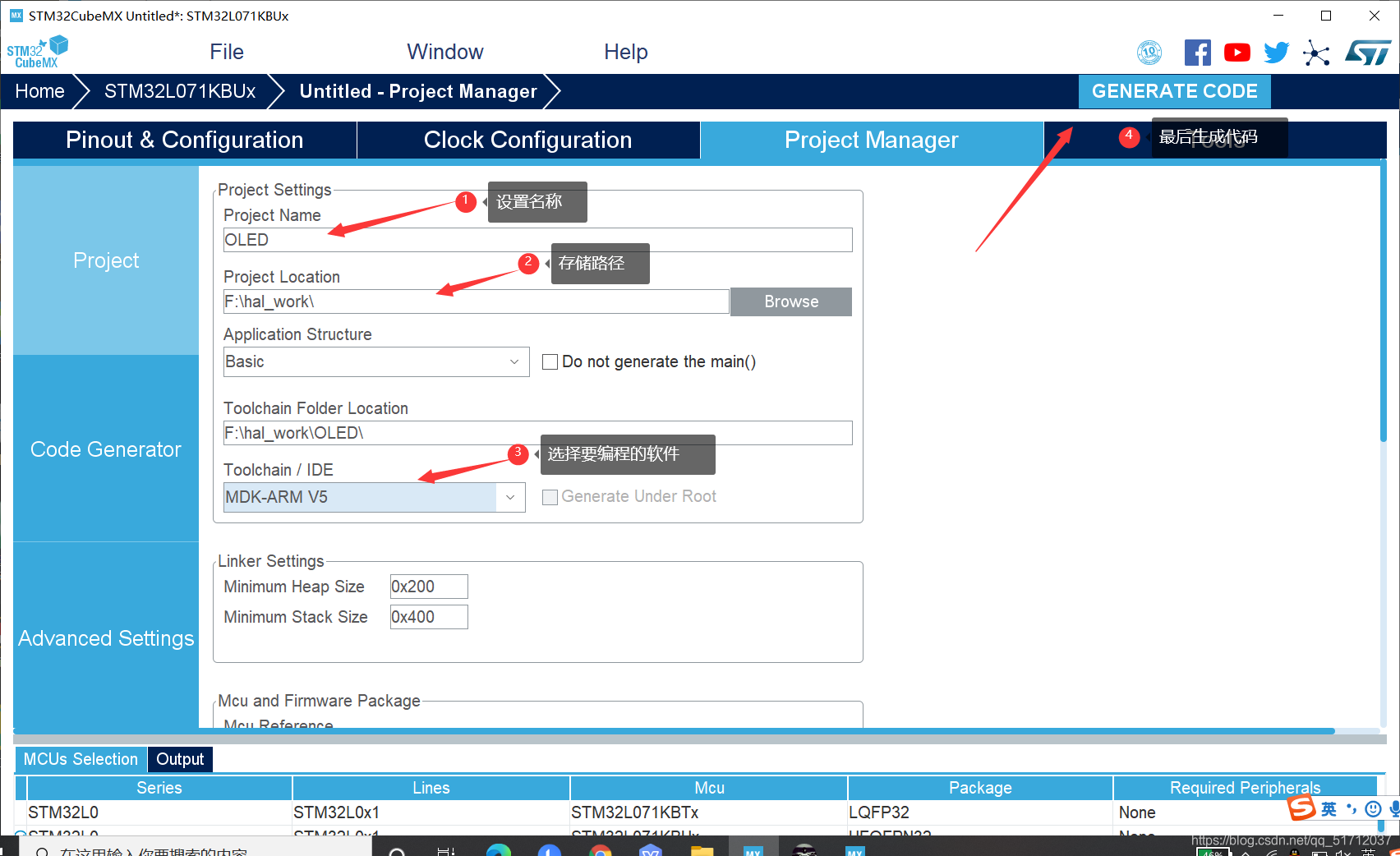Click the horizontal scrollbar of settings panel
Screen dimensions: 1400x856
coord(674,731)
